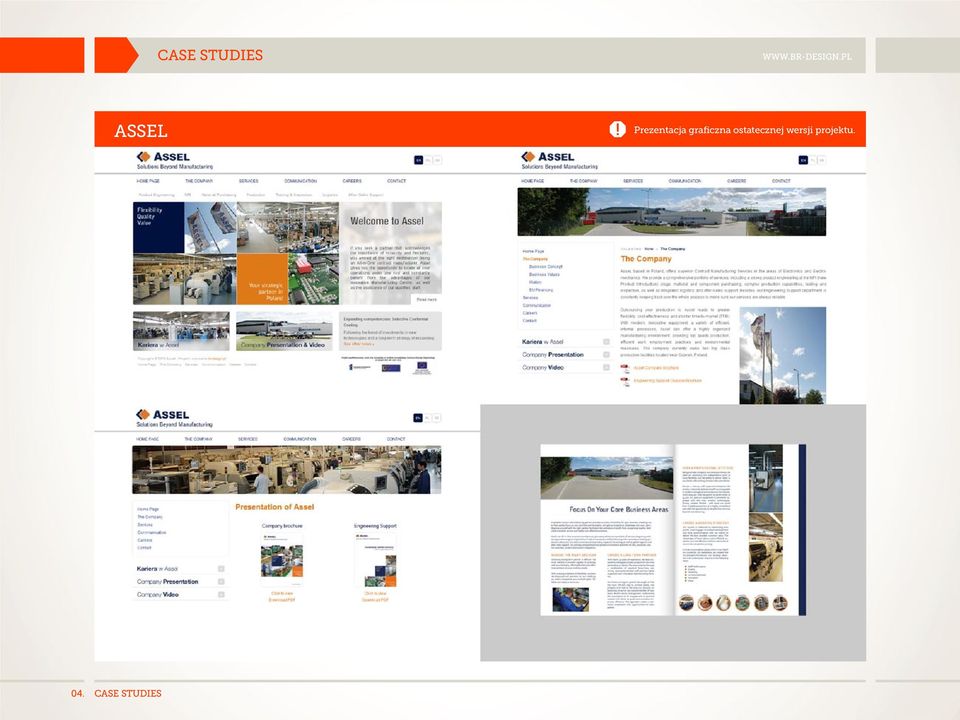Click the Assel logo in The Company mockup
Image resolution: width=960 pixels, height=720 pixels.
(559, 160)
